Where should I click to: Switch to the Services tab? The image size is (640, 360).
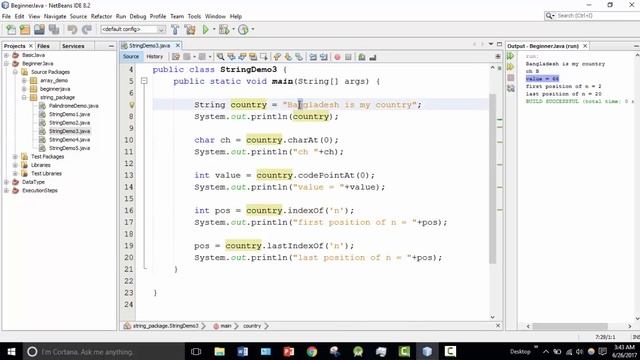click(x=73, y=46)
